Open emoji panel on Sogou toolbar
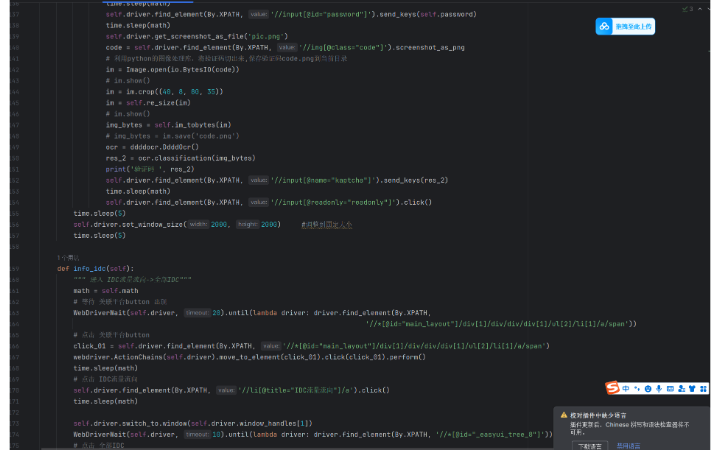The height and width of the screenshot is (450, 720). pos(648,389)
